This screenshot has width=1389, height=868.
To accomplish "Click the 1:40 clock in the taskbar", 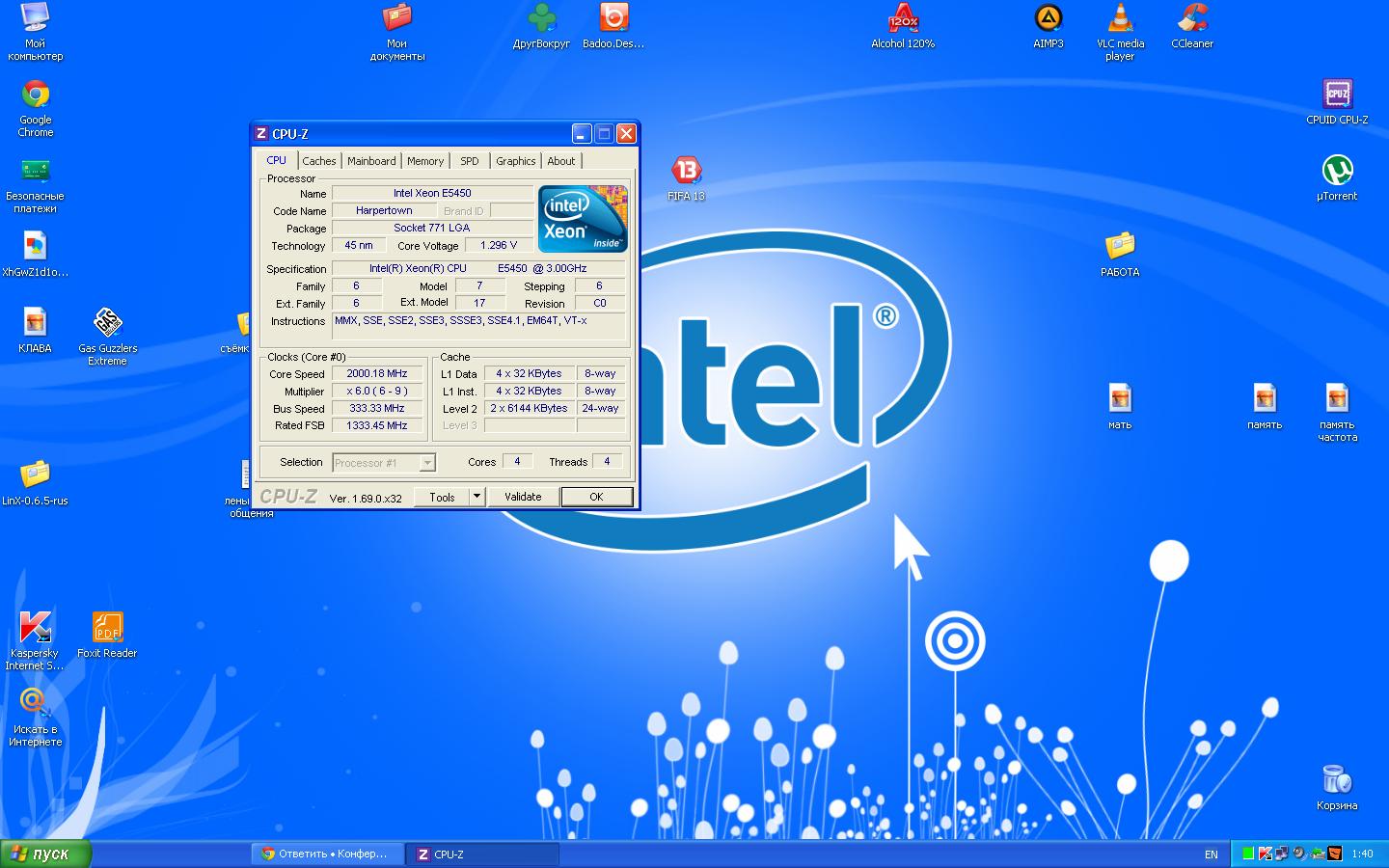I will pos(1362,854).
